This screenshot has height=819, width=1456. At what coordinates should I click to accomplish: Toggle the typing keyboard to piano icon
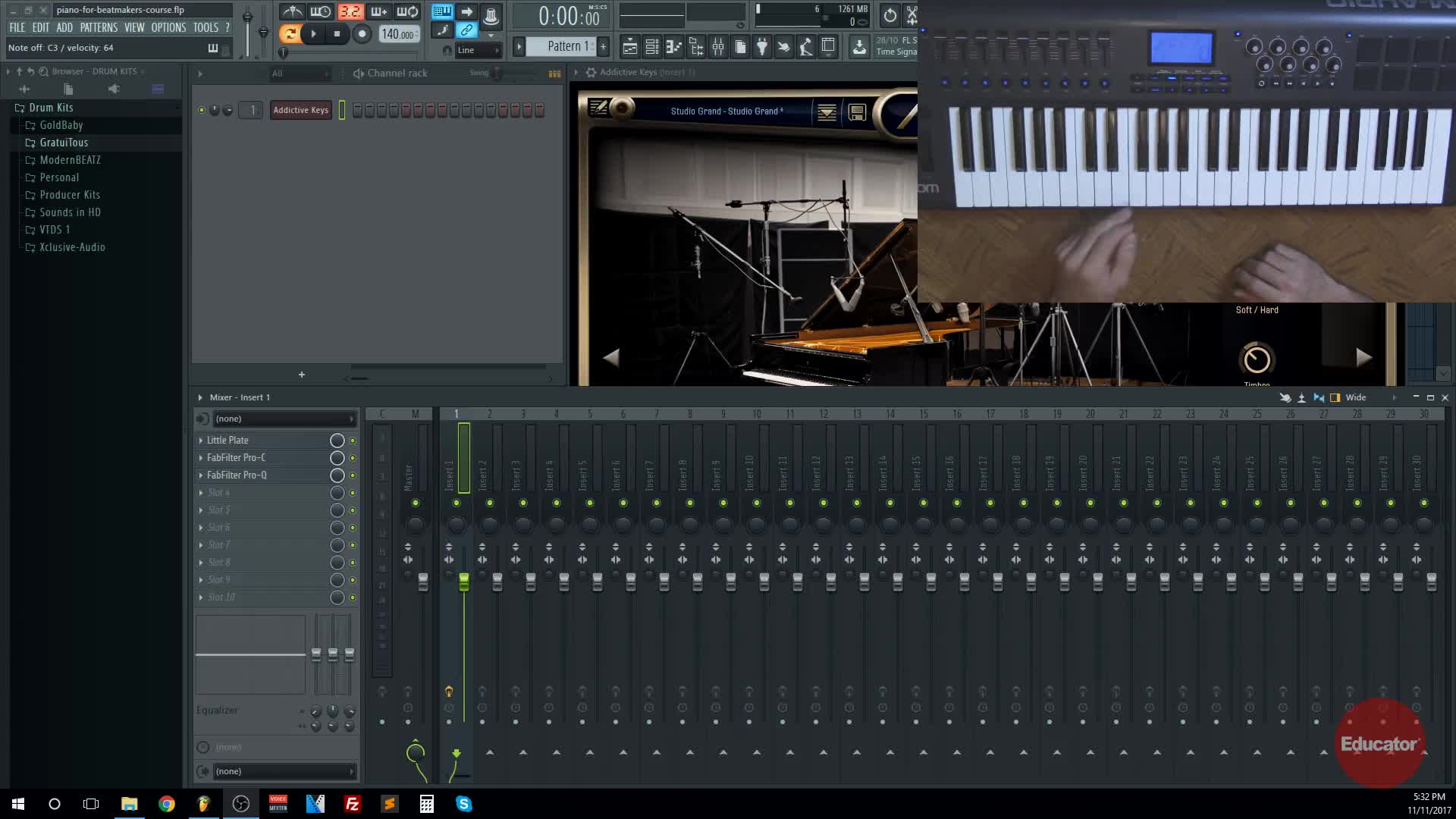[442, 12]
